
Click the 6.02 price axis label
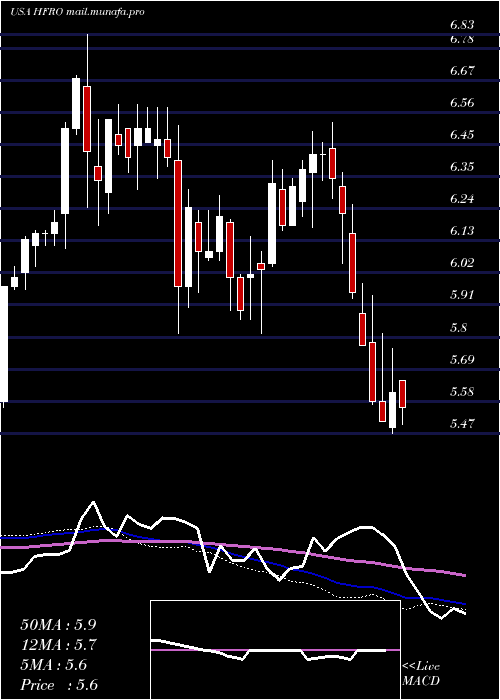coord(462,262)
